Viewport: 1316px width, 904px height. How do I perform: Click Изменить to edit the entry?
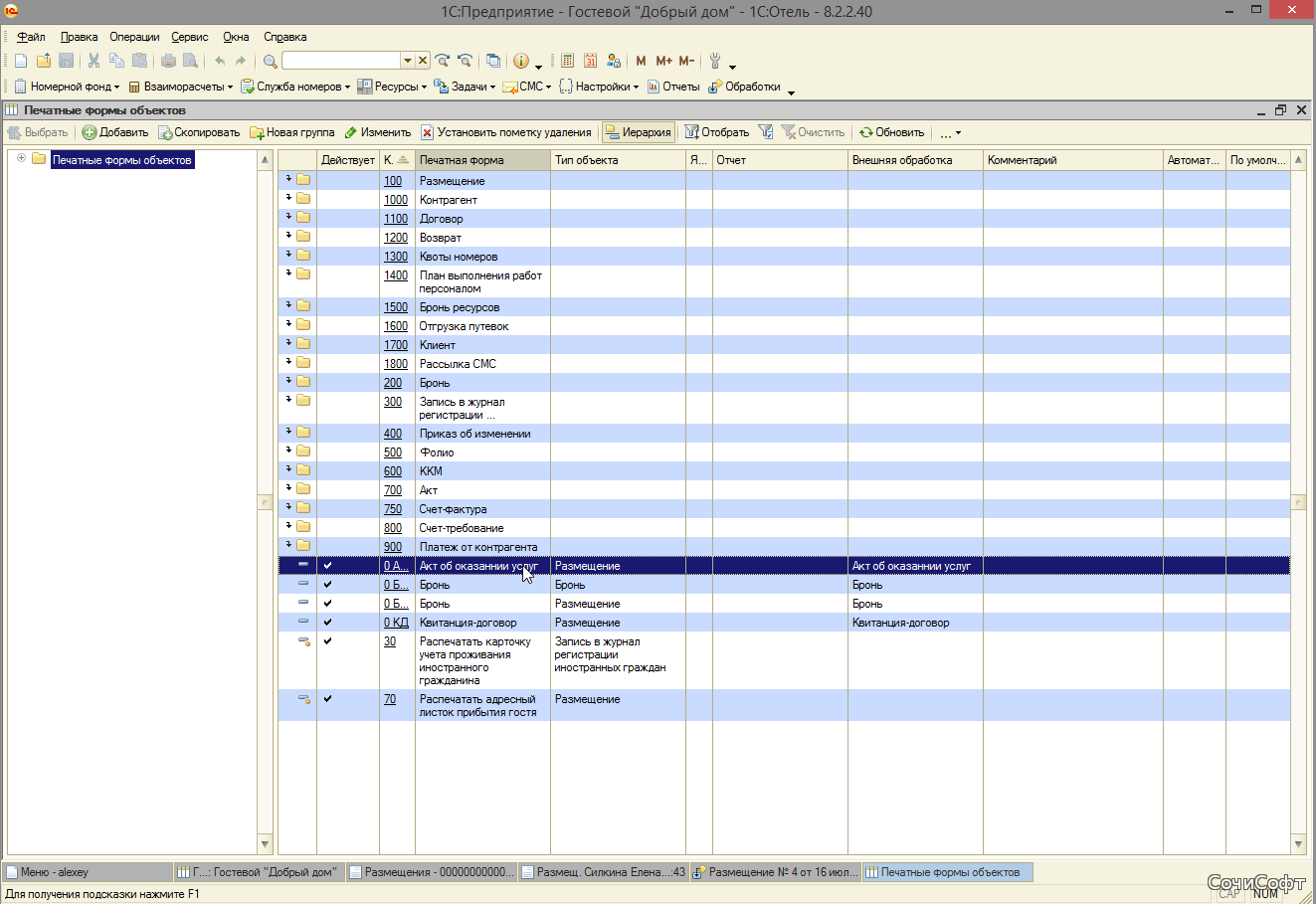pos(377,132)
